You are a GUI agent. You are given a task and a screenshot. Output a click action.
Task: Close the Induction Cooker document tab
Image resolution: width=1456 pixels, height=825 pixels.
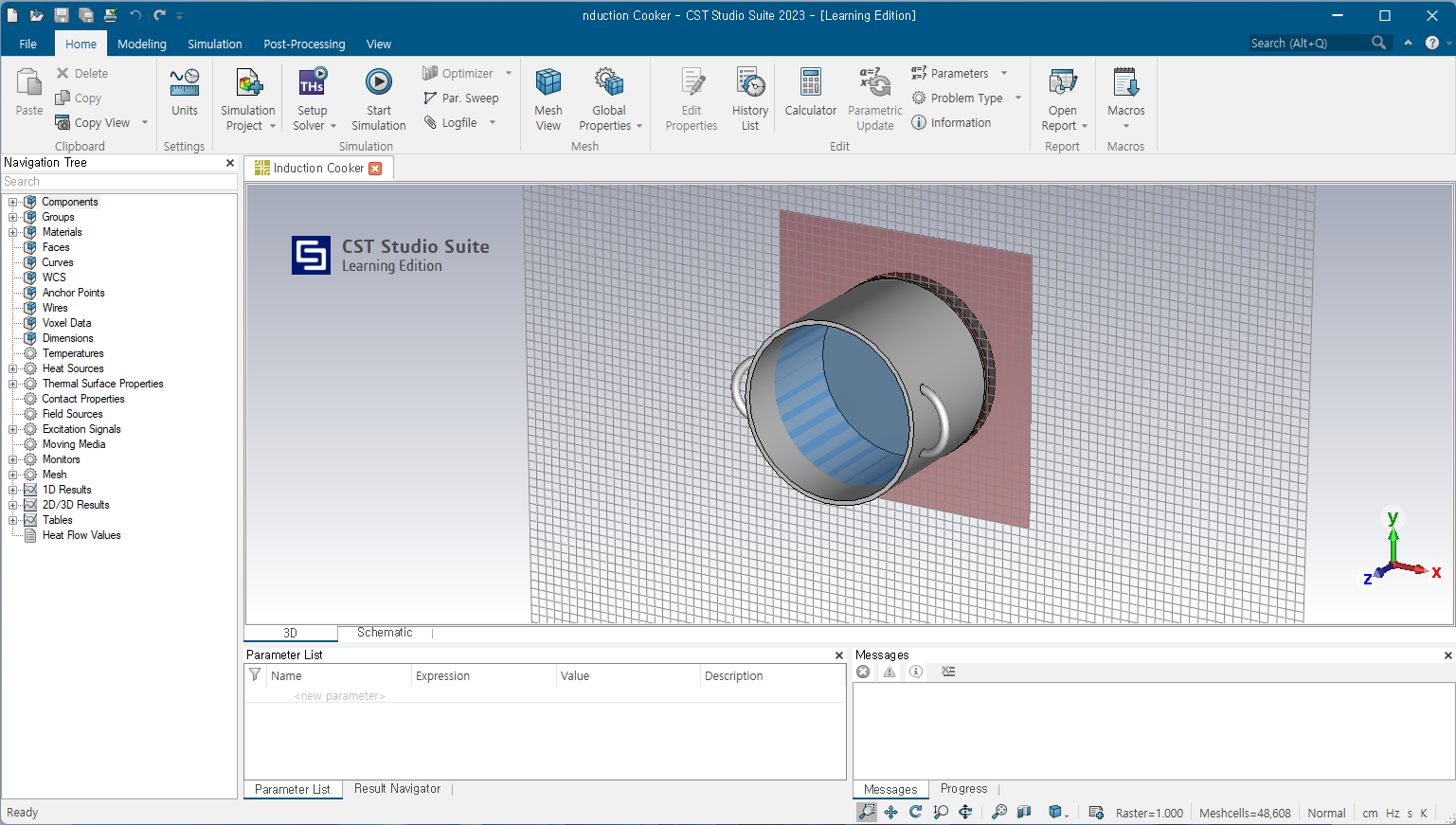[375, 169]
